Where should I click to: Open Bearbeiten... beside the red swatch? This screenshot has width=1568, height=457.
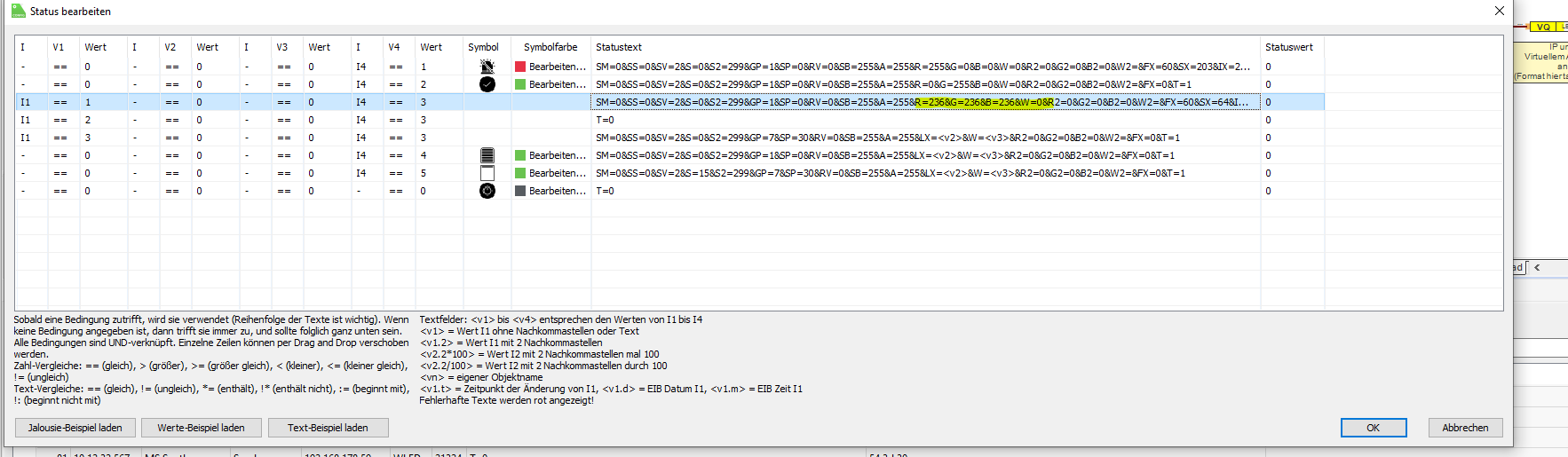(558, 67)
